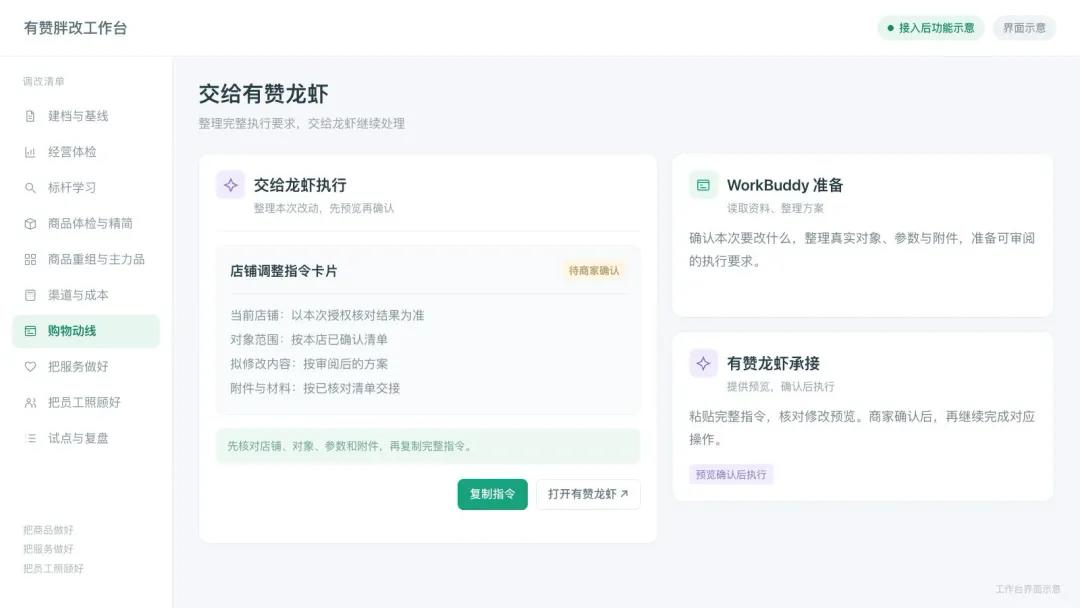
Task: Click the green hint starting with 先核对店铺
Action: coord(428,446)
